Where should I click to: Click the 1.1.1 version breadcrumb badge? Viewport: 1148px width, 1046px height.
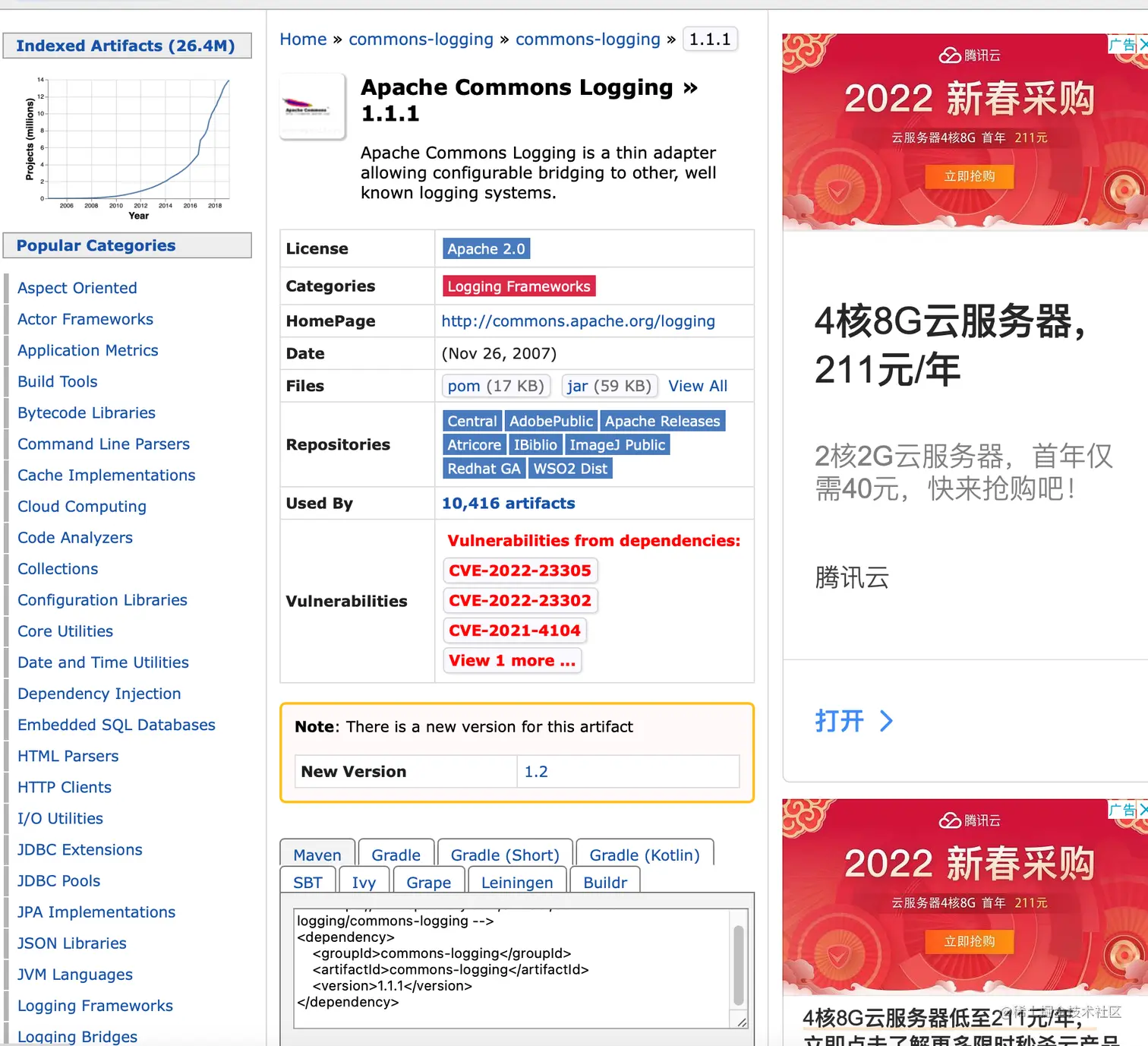(710, 39)
